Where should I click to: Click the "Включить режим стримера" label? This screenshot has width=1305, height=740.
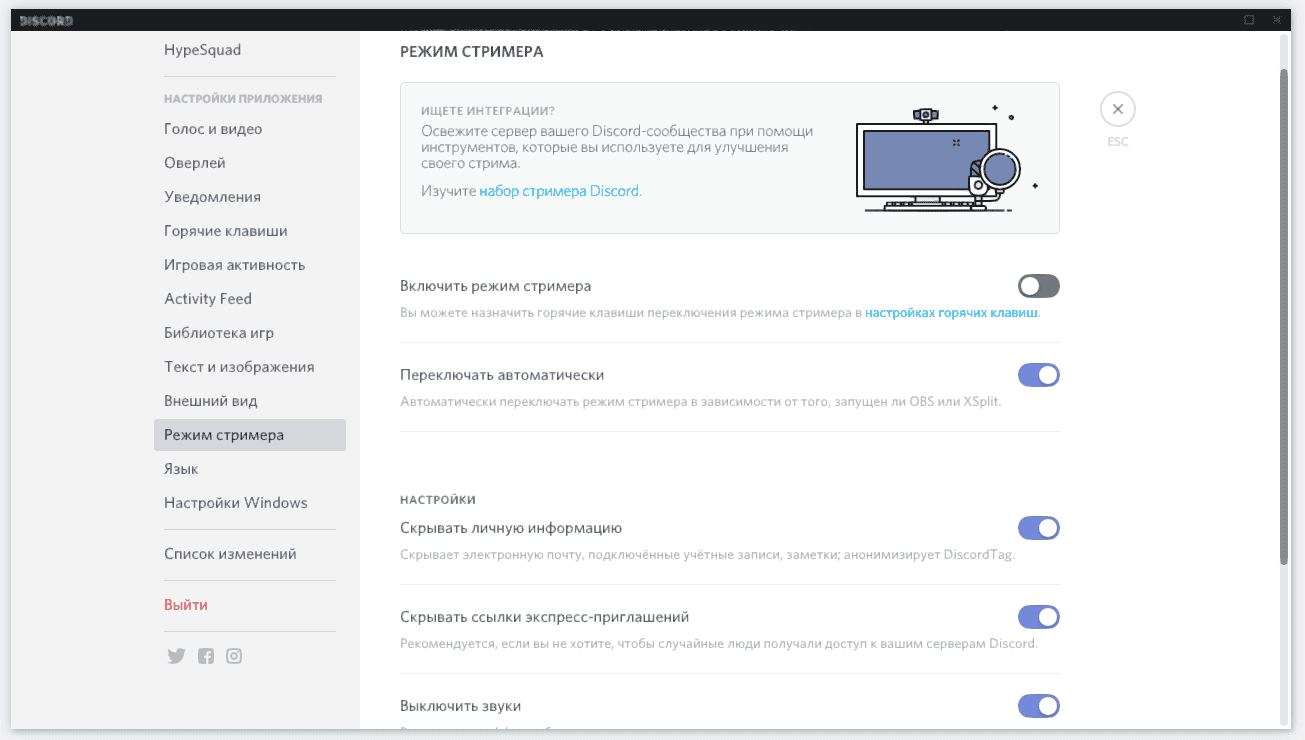tap(496, 286)
